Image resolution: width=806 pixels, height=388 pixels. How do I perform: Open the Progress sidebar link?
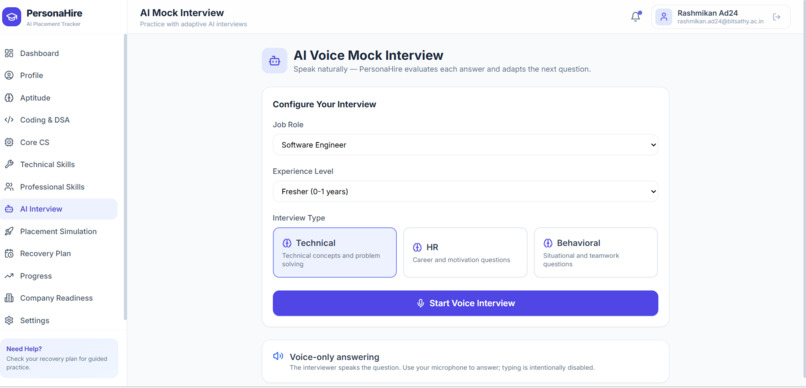(x=59, y=276)
